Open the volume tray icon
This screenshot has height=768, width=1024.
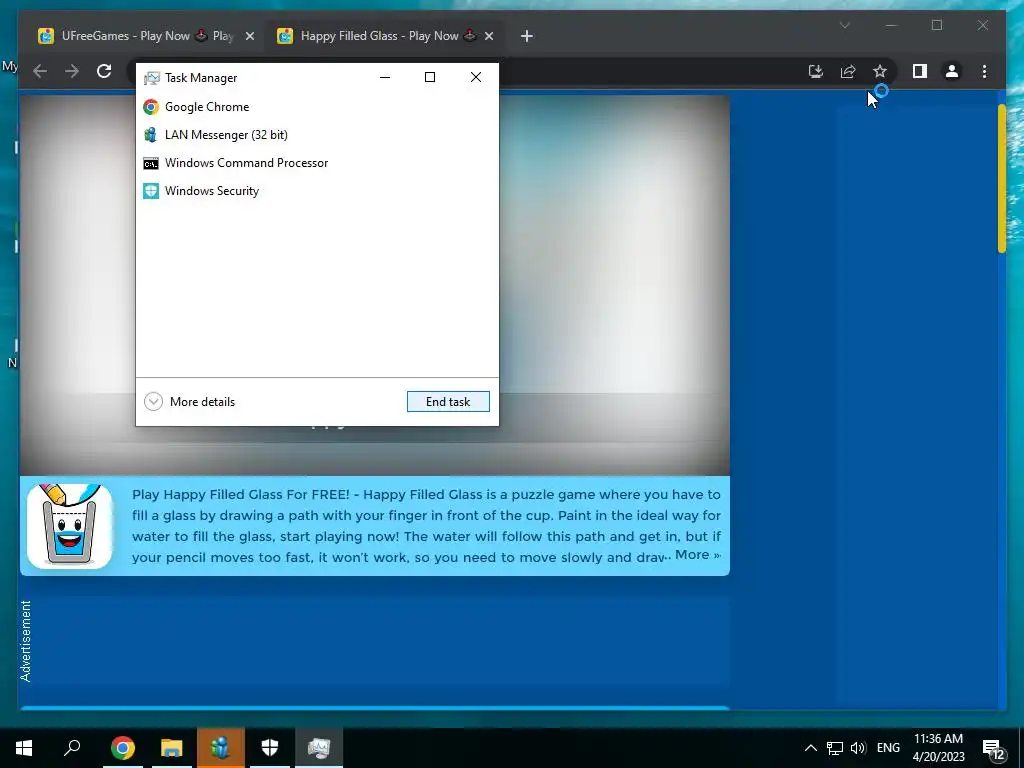[858, 748]
